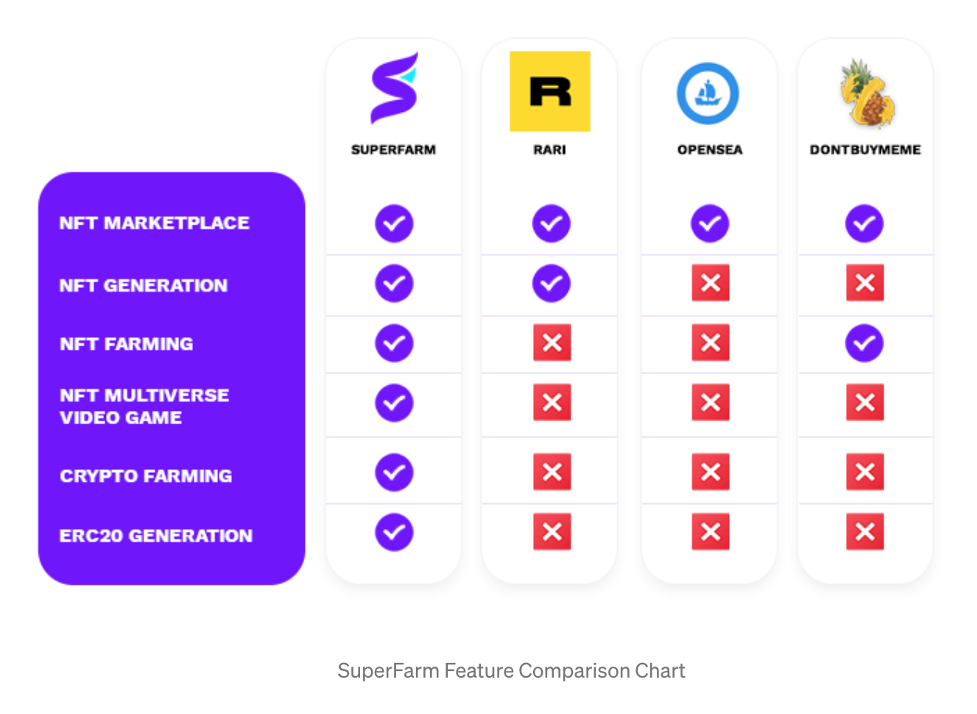The width and height of the screenshot is (977, 714).
Task: Select the CRYPTO FARMING feature label
Action: point(146,476)
